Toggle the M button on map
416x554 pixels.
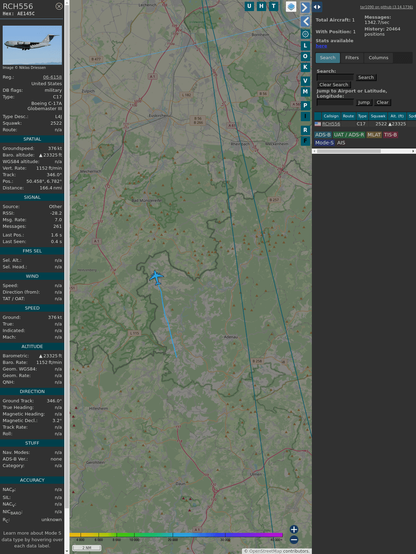(305, 92)
